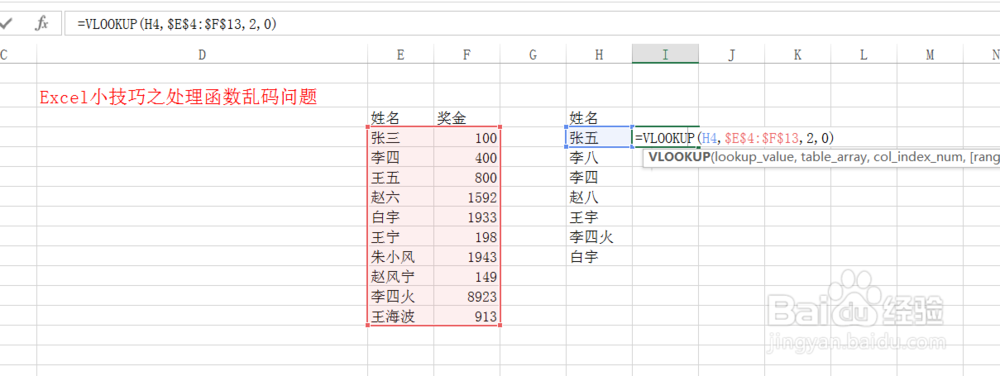Select the bonus cell with value 1933
Screen dimensions: 1000x376
[467, 217]
